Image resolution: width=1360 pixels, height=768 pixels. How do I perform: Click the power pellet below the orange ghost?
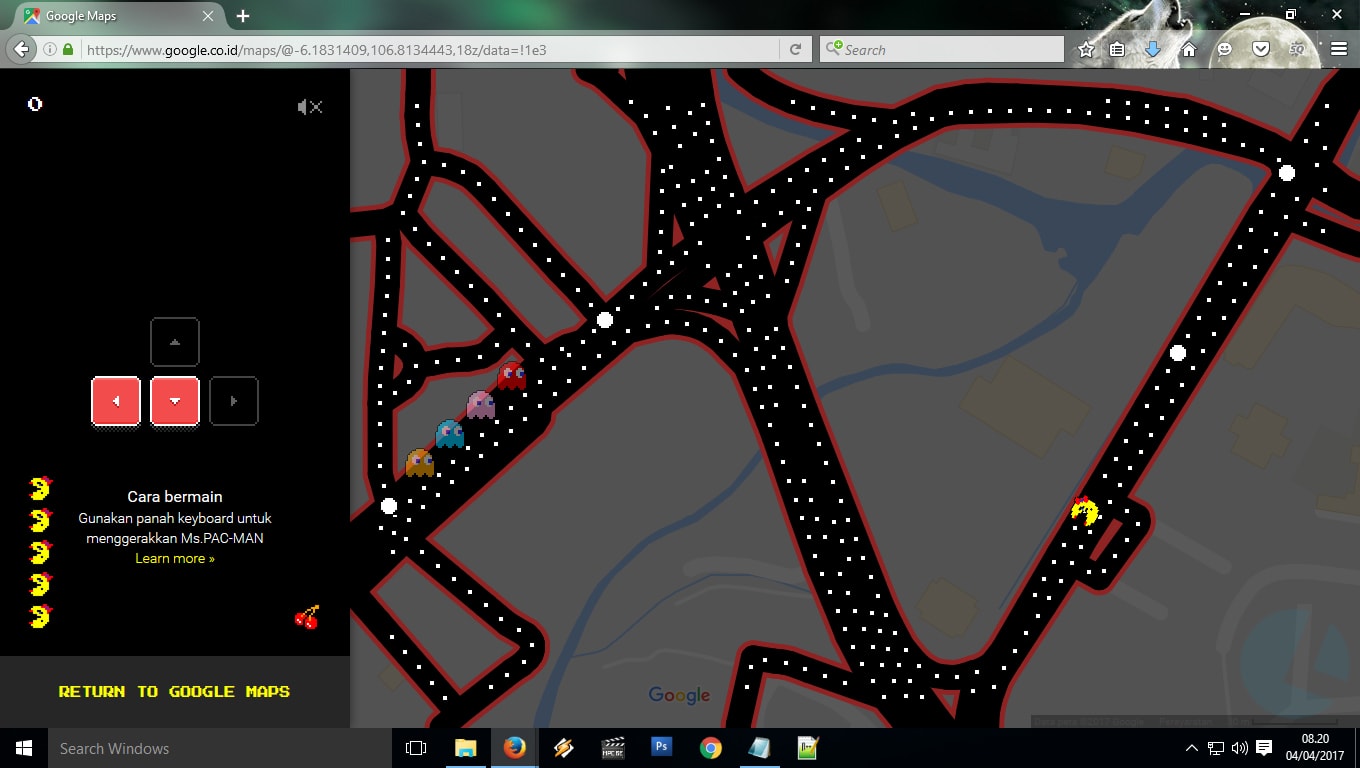(x=389, y=506)
